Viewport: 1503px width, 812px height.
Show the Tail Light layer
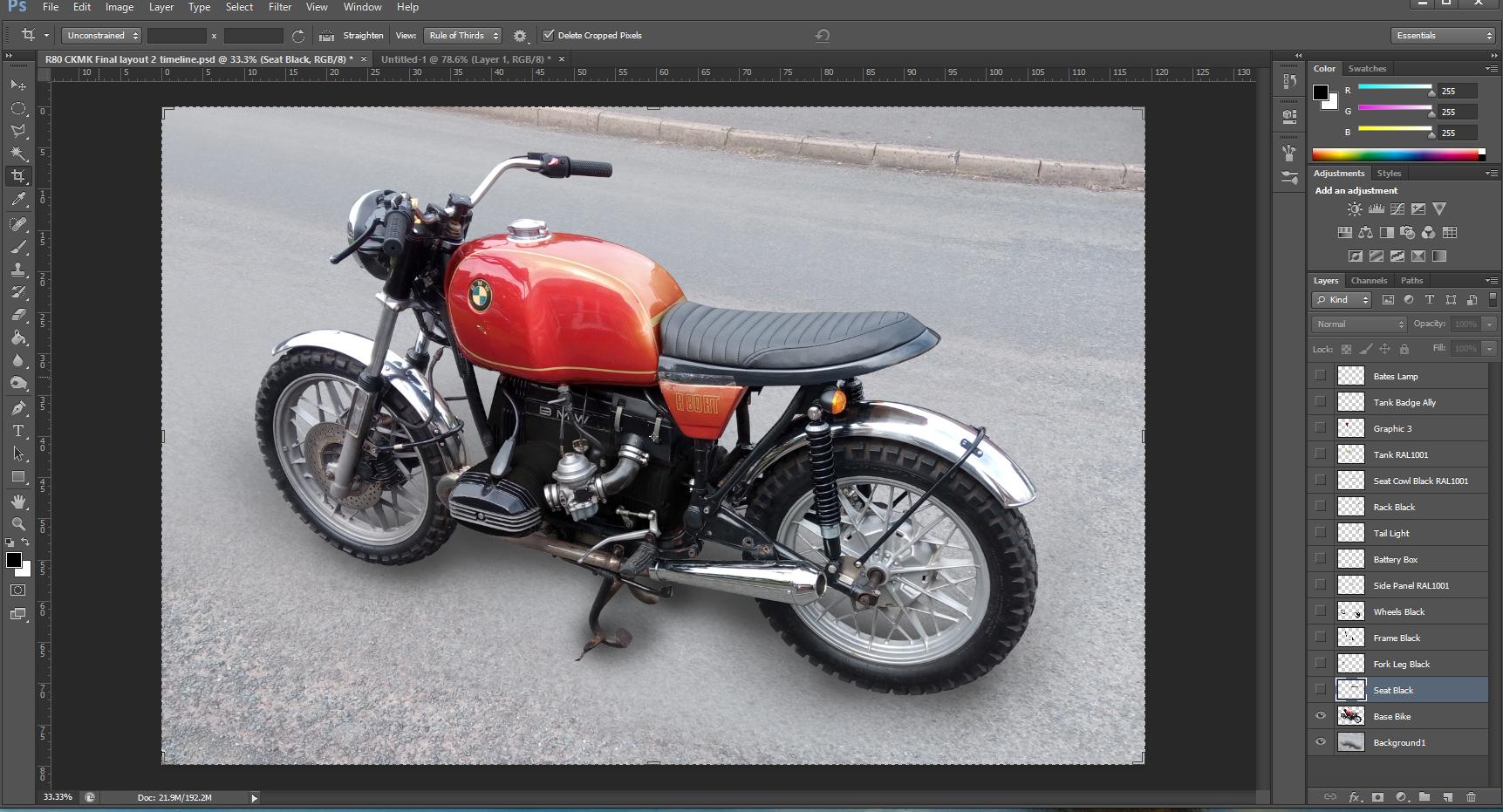coord(1320,533)
